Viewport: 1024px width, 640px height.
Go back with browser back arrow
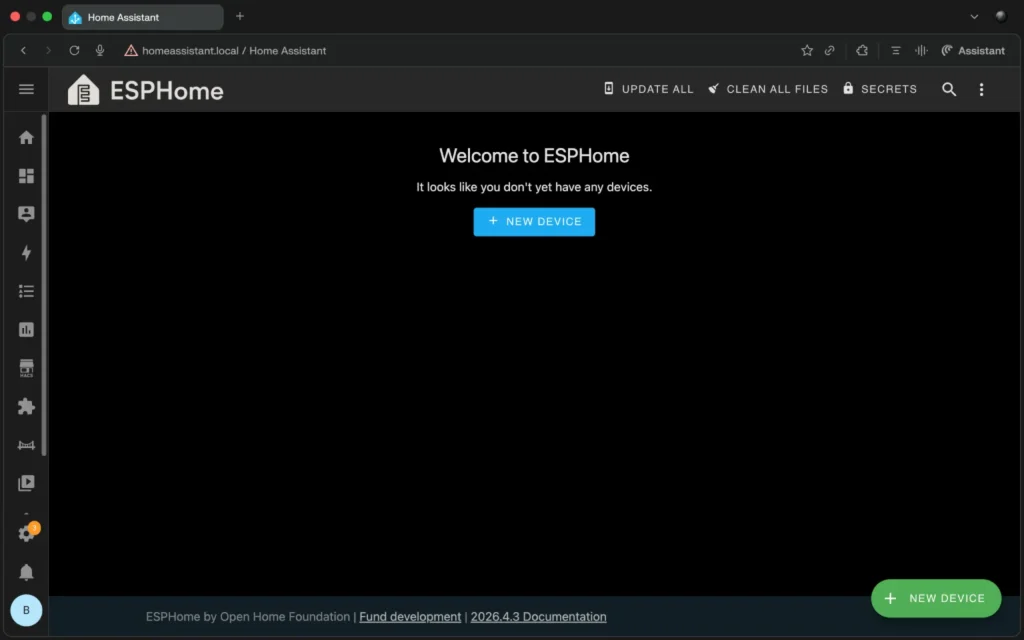pyautogui.click(x=24, y=50)
